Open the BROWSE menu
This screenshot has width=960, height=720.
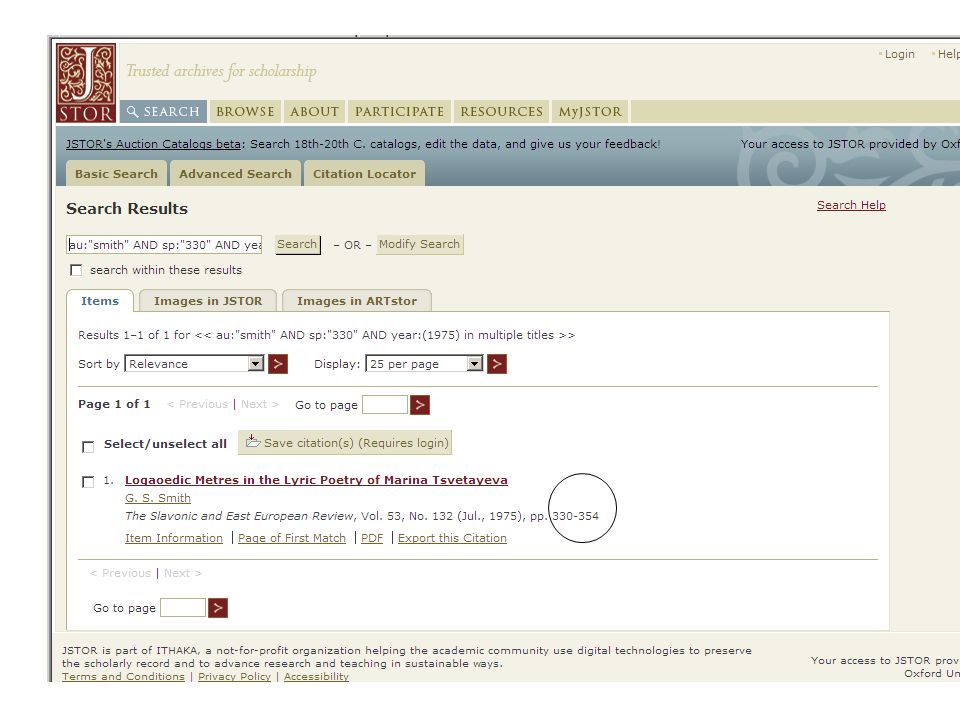[x=245, y=111]
